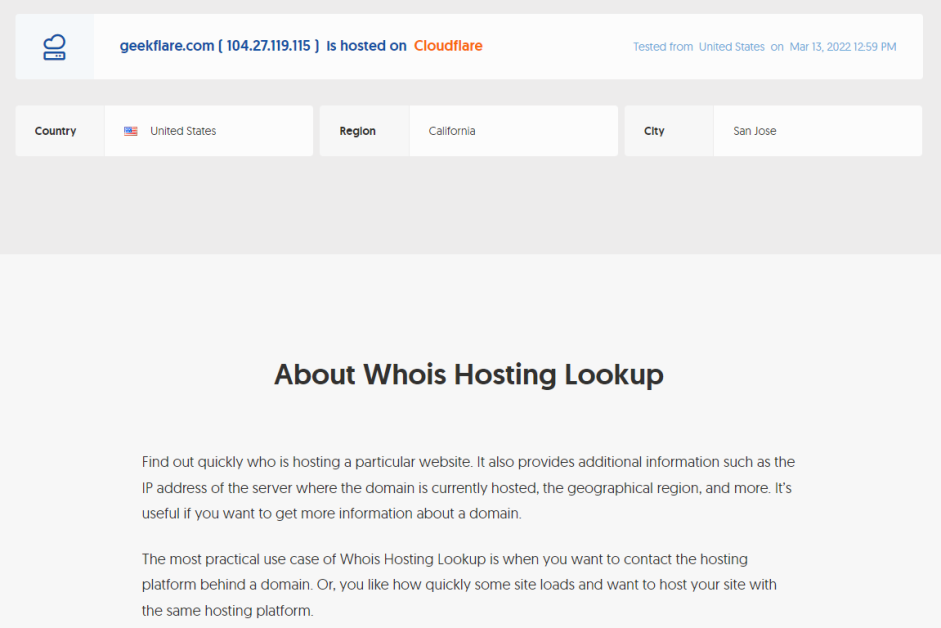This screenshot has width=941, height=628.
Task: Click the 'About Whois Hosting Lookup' heading
Action: point(469,375)
